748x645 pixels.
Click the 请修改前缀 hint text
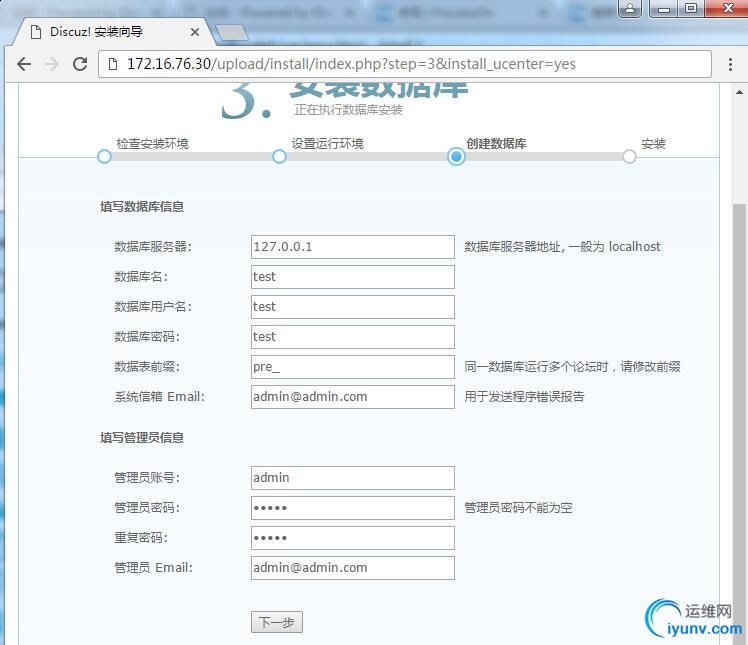pyautogui.click(x=650, y=367)
